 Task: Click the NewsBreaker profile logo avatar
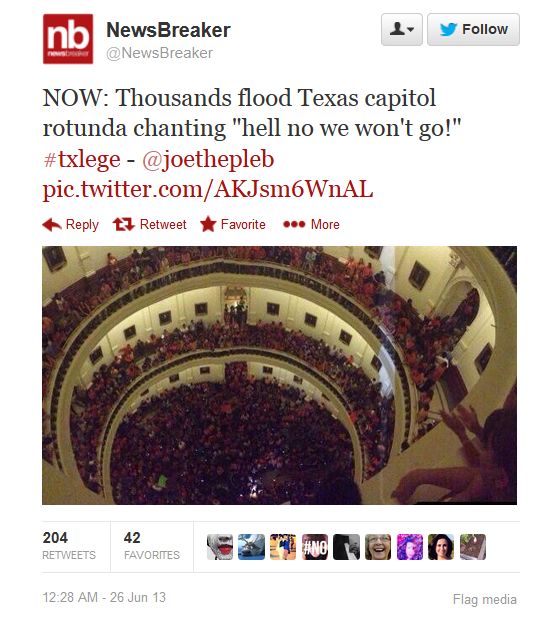(x=68, y=39)
